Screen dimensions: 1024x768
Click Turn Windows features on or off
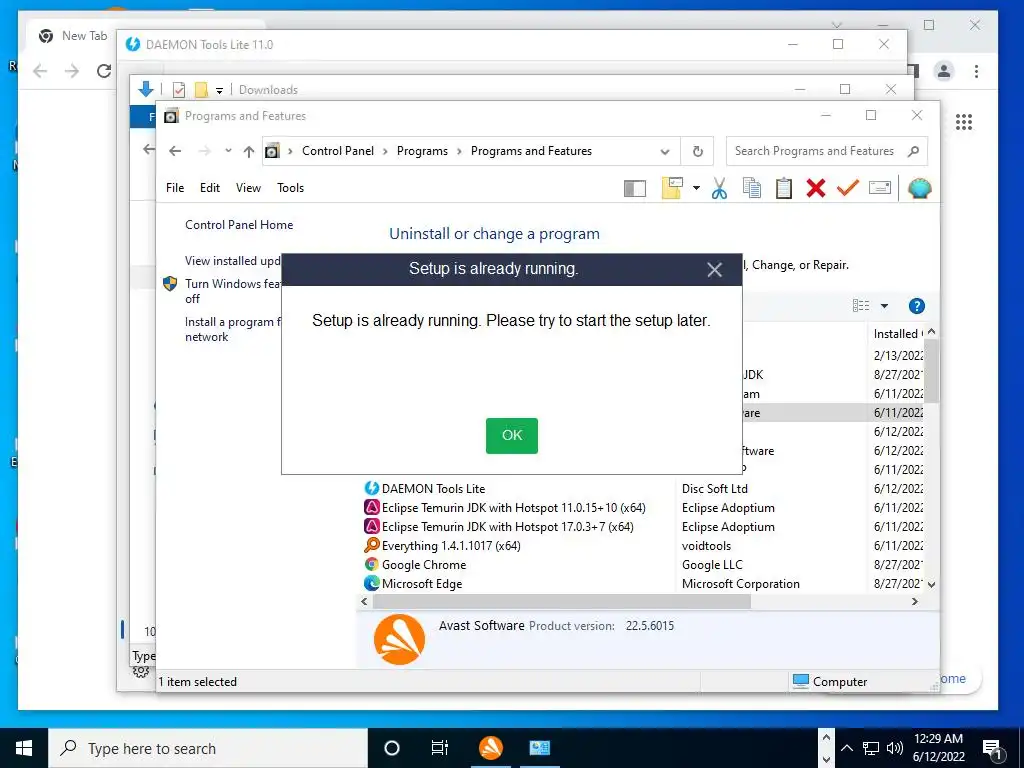click(232, 291)
